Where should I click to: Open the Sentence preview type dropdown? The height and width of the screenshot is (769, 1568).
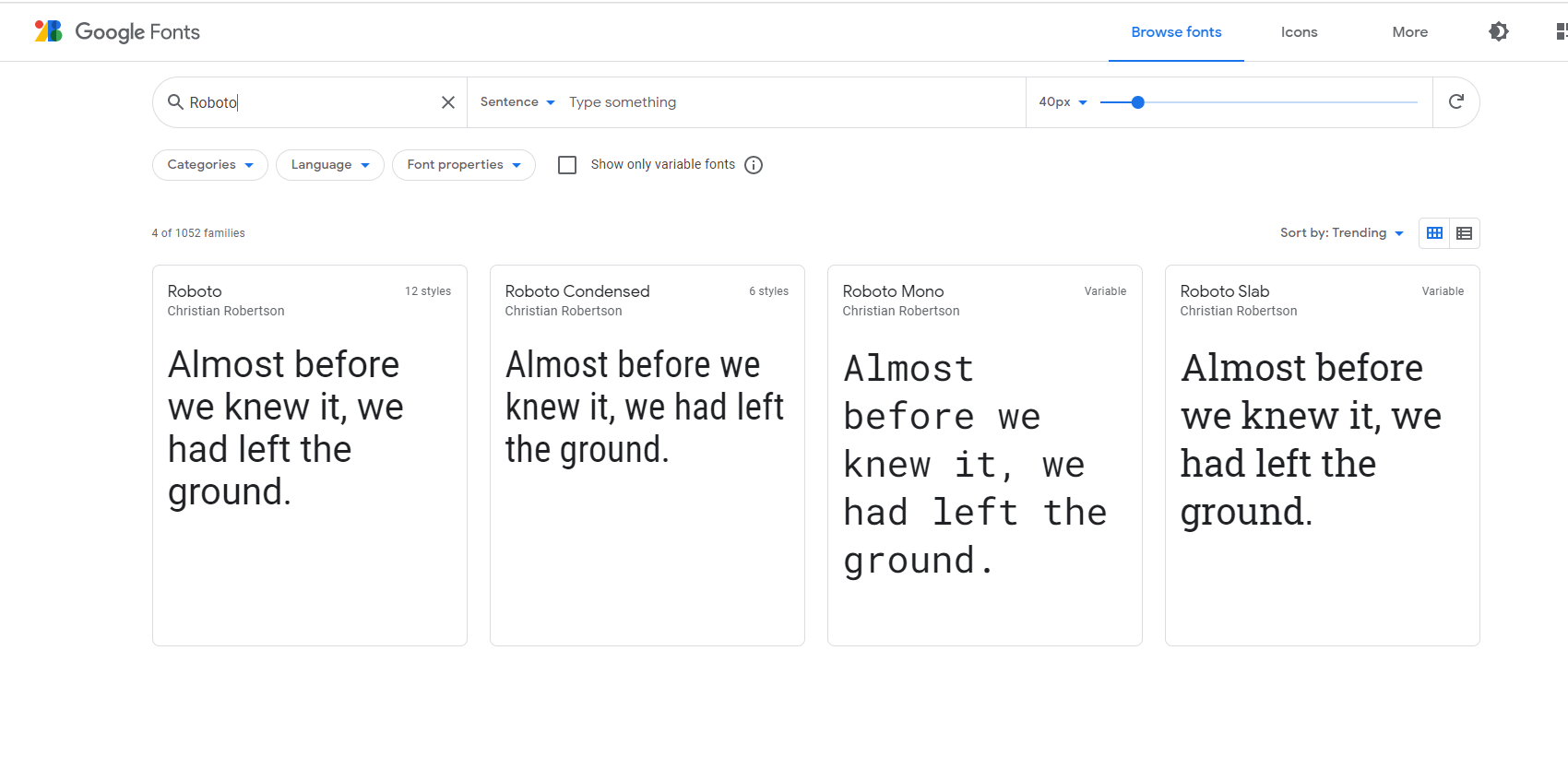click(x=517, y=101)
